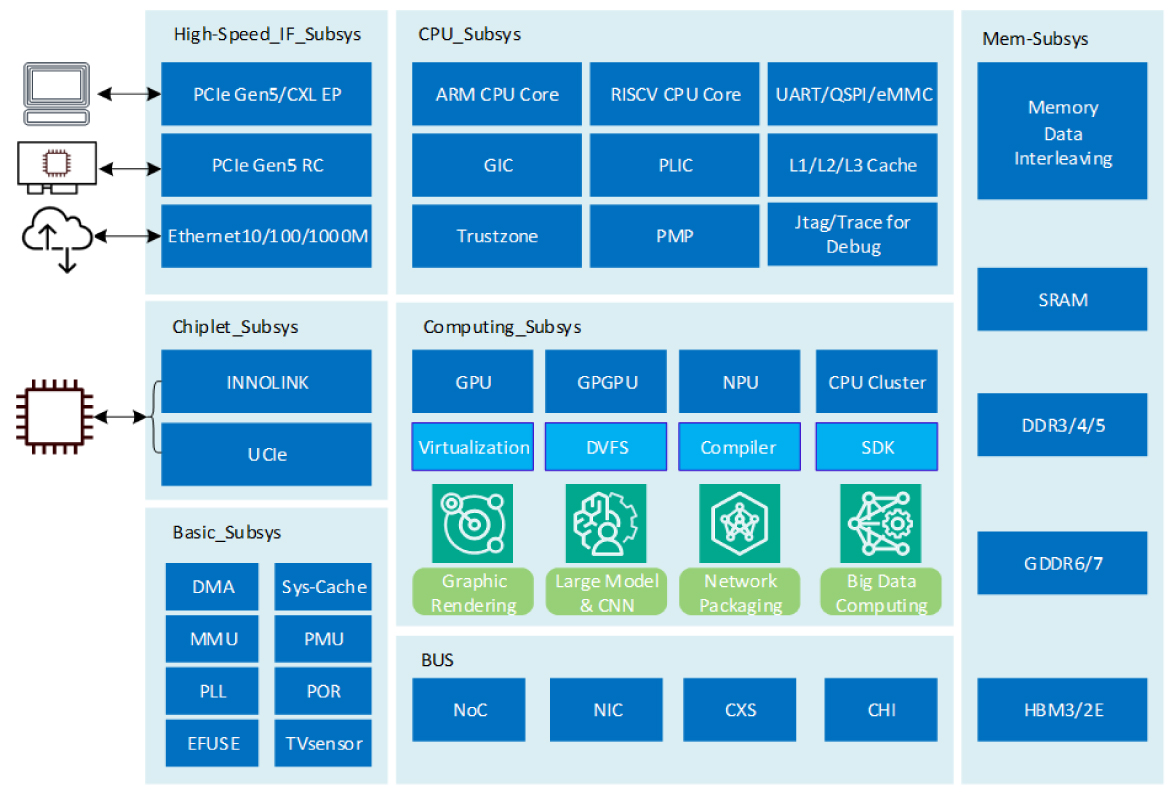Select the PLIC block
The width and height of the screenshot is (1170, 798).
tap(675, 165)
